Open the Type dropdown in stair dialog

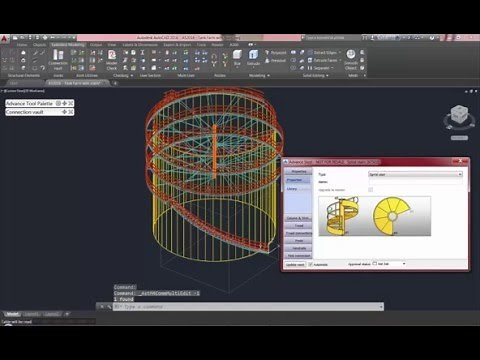[x=415, y=174]
